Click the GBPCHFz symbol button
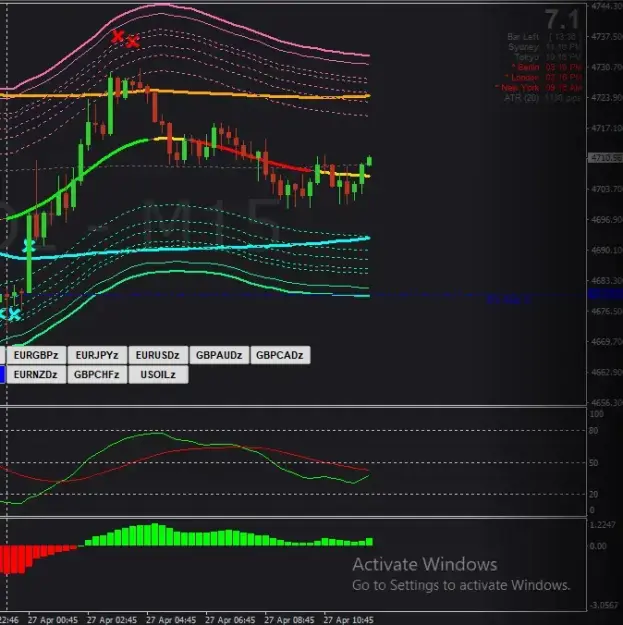623x625 pixels. pos(97,375)
